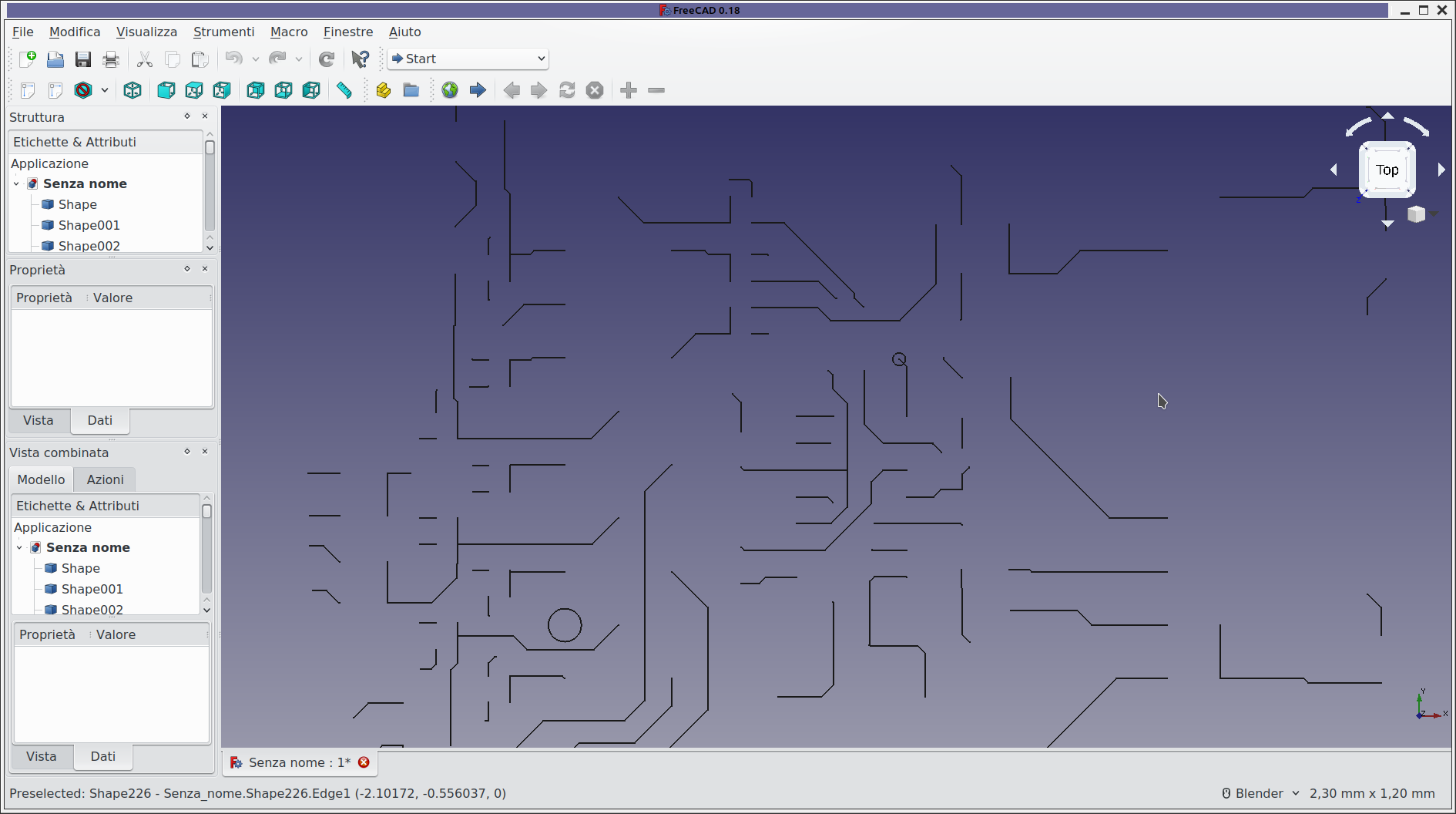This screenshot has width=1456, height=814.
Task: Toggle floating for the Proprietà panel
Action: 187,269
